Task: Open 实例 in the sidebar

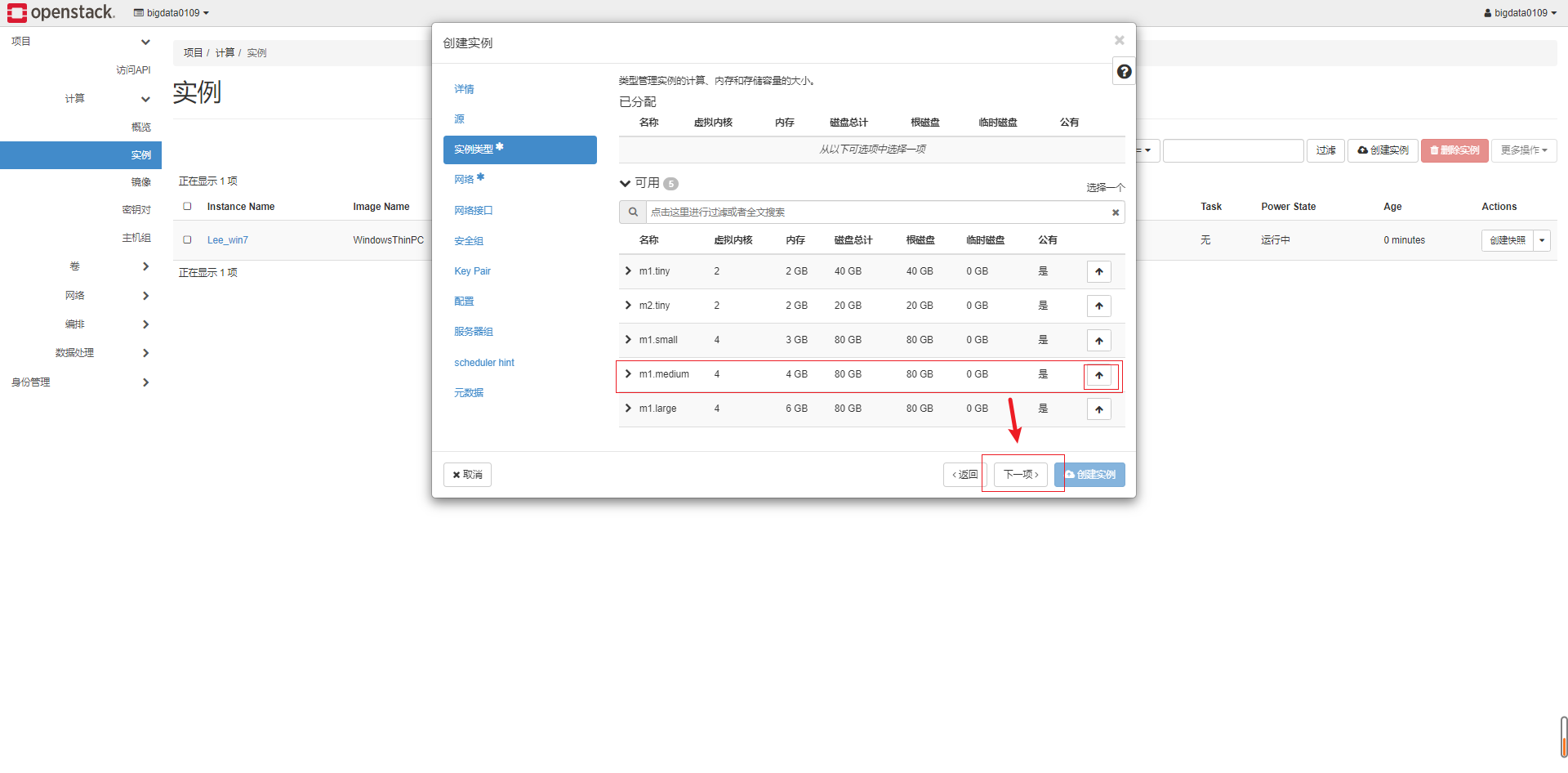Action: [x=81, y=155]
